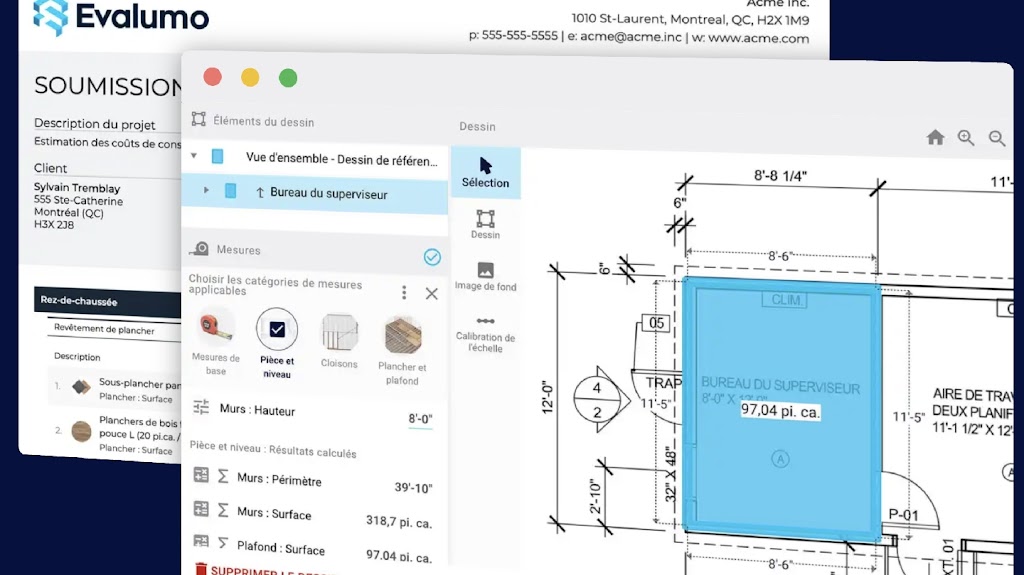Click the 39'-10" perimeter value
The height and width of the screenshot is (575, 1024).
pos(413,487)
